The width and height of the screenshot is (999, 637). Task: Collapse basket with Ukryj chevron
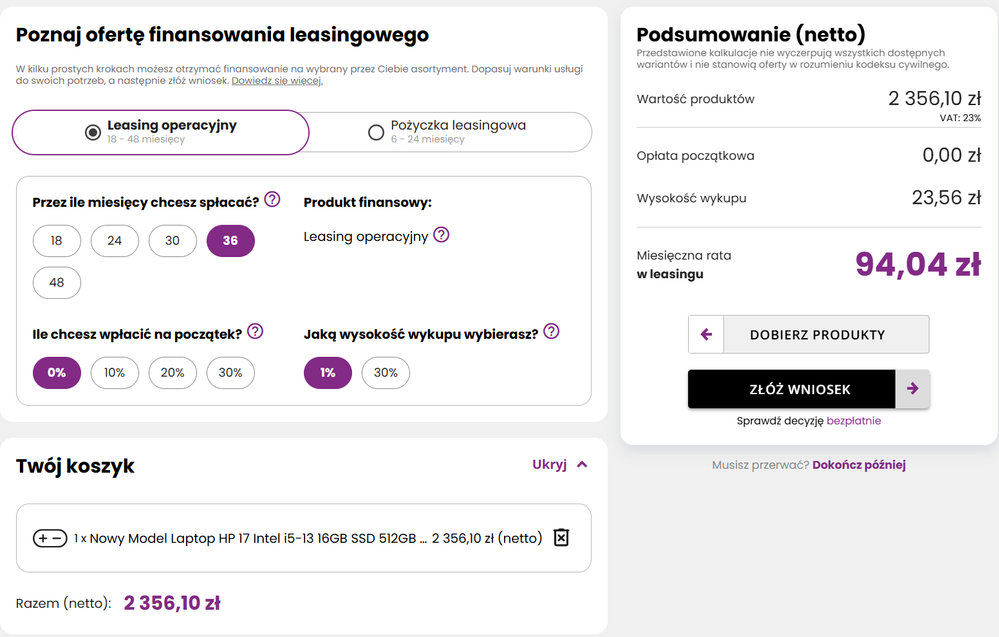(582, 464)
